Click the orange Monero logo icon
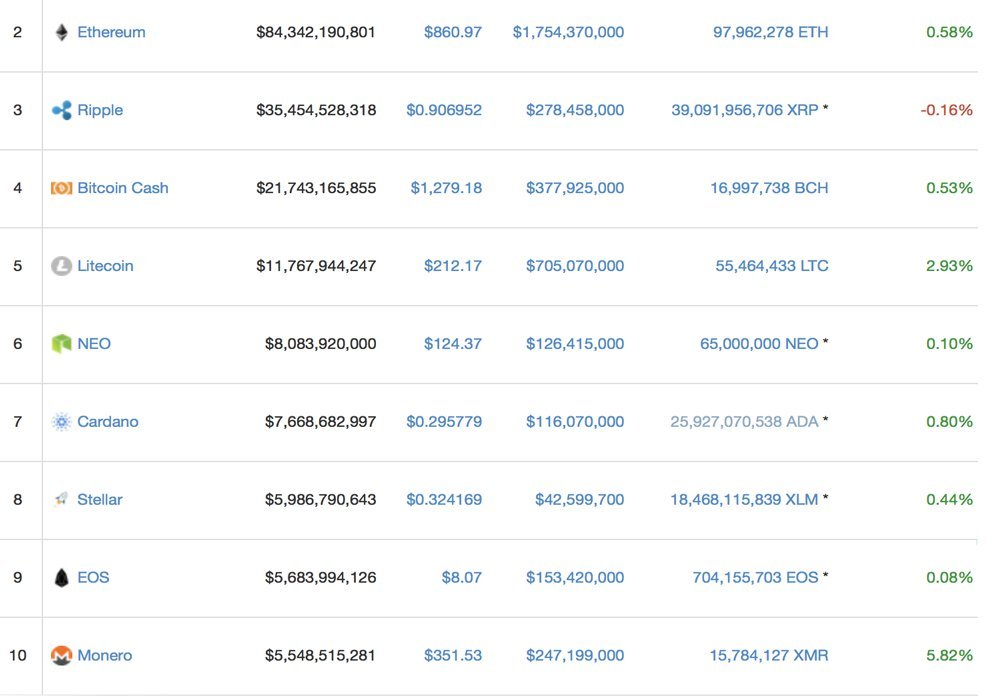The image size is (1000, 700). pyautogui.click(x=61, y=655)
